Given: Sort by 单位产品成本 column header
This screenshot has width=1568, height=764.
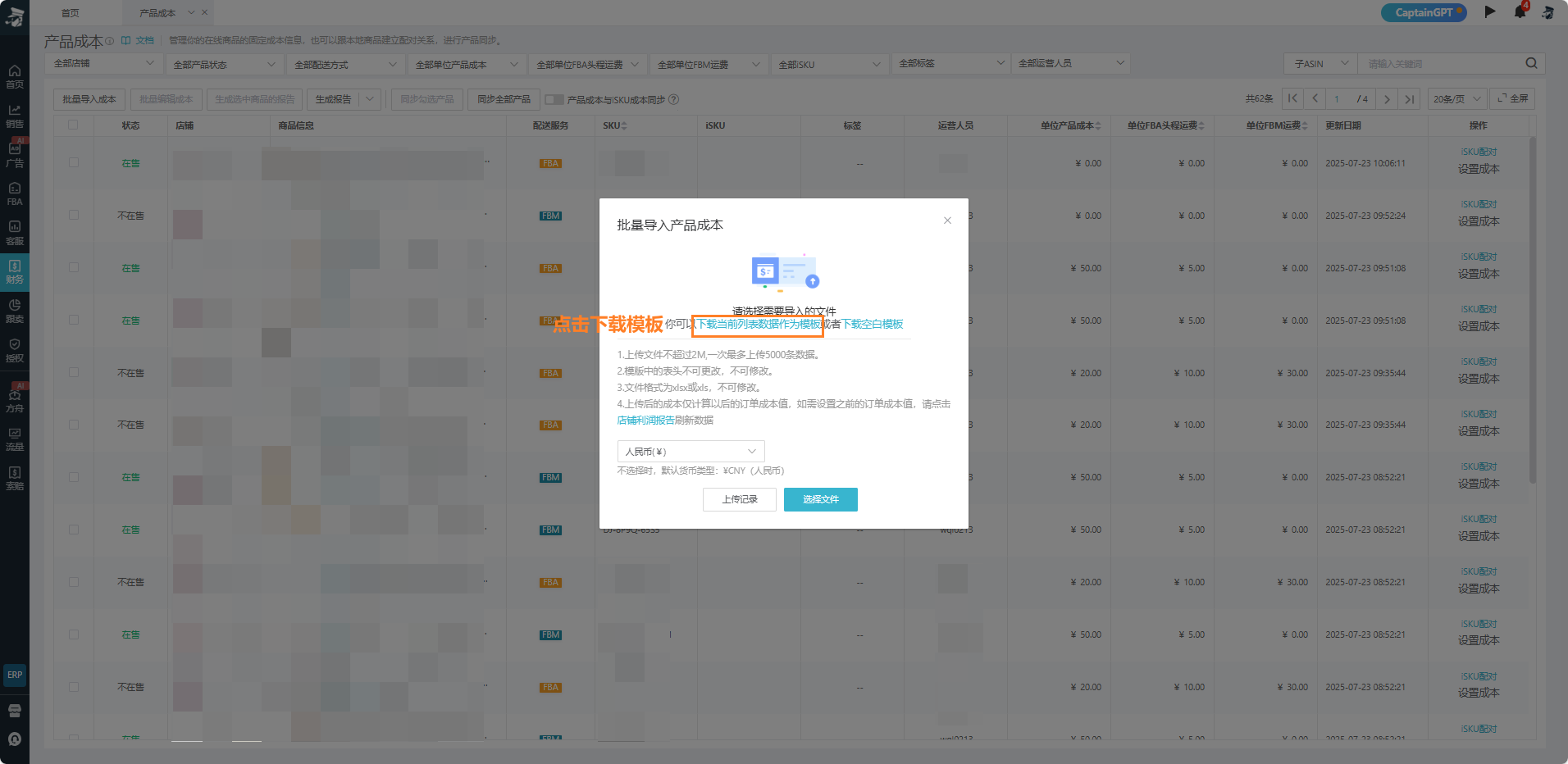Looking at the screenshot, I should pos(1070,125).
